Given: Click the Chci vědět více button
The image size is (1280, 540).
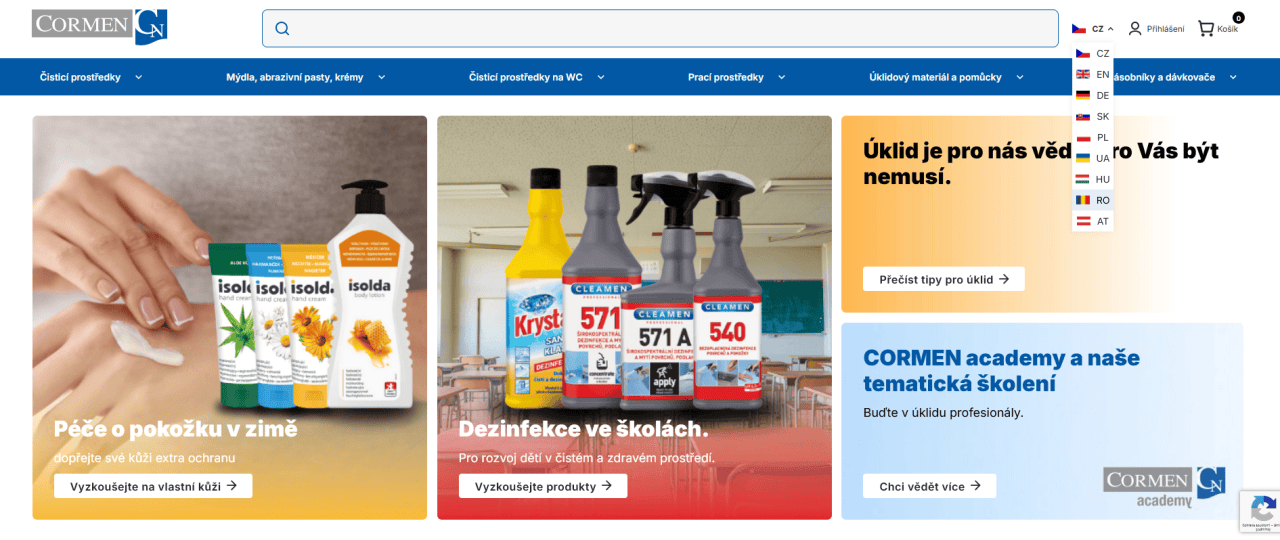Looking at the screenshot, I should coord(930,486).
